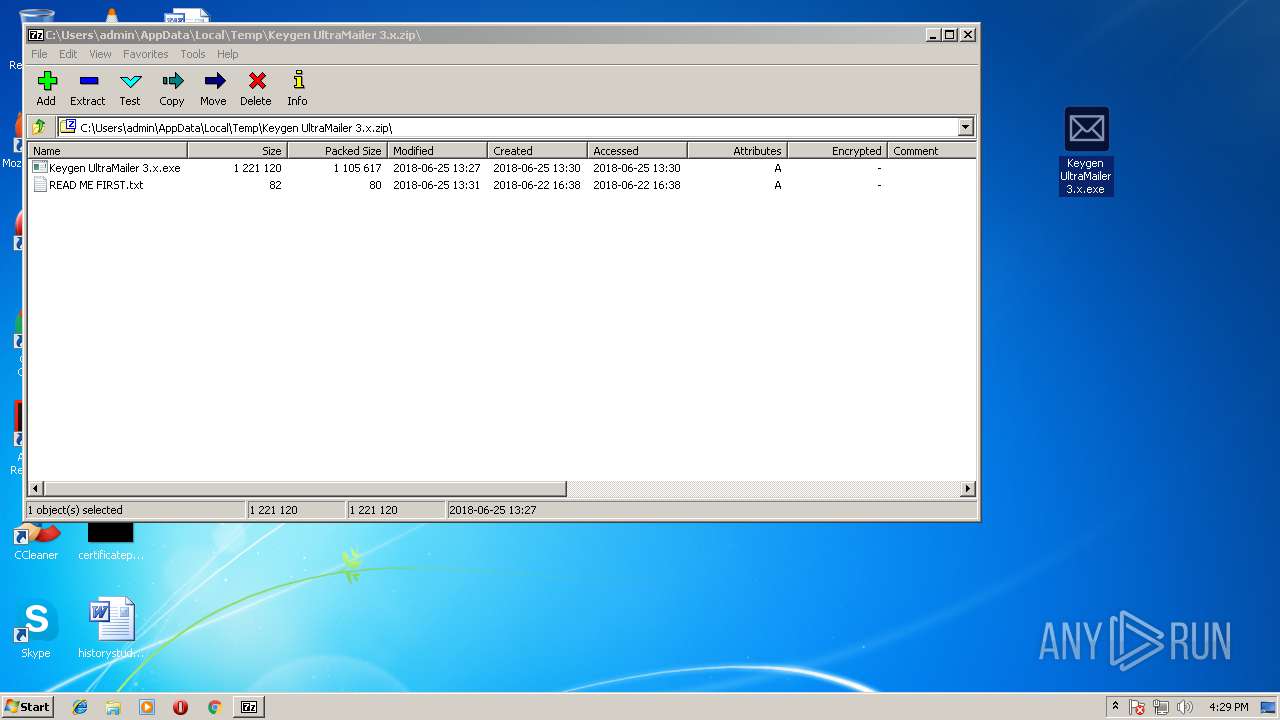This screenshot has width=1280, height=720.
Task: Click the horizontal scrollbar thumb
Action: click(x=305, y=489)
